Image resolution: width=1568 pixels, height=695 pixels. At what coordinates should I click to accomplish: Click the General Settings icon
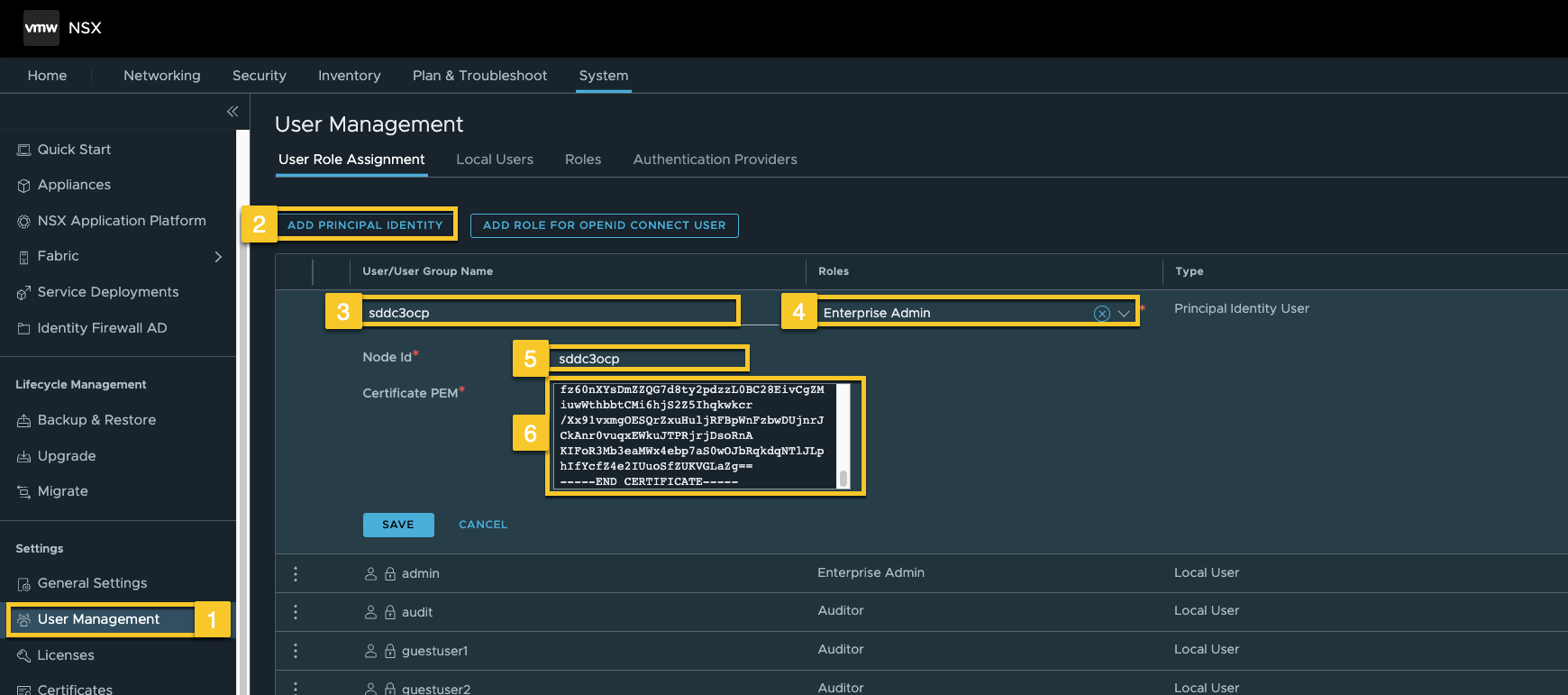pyautogui.click(x=24, y=584)
